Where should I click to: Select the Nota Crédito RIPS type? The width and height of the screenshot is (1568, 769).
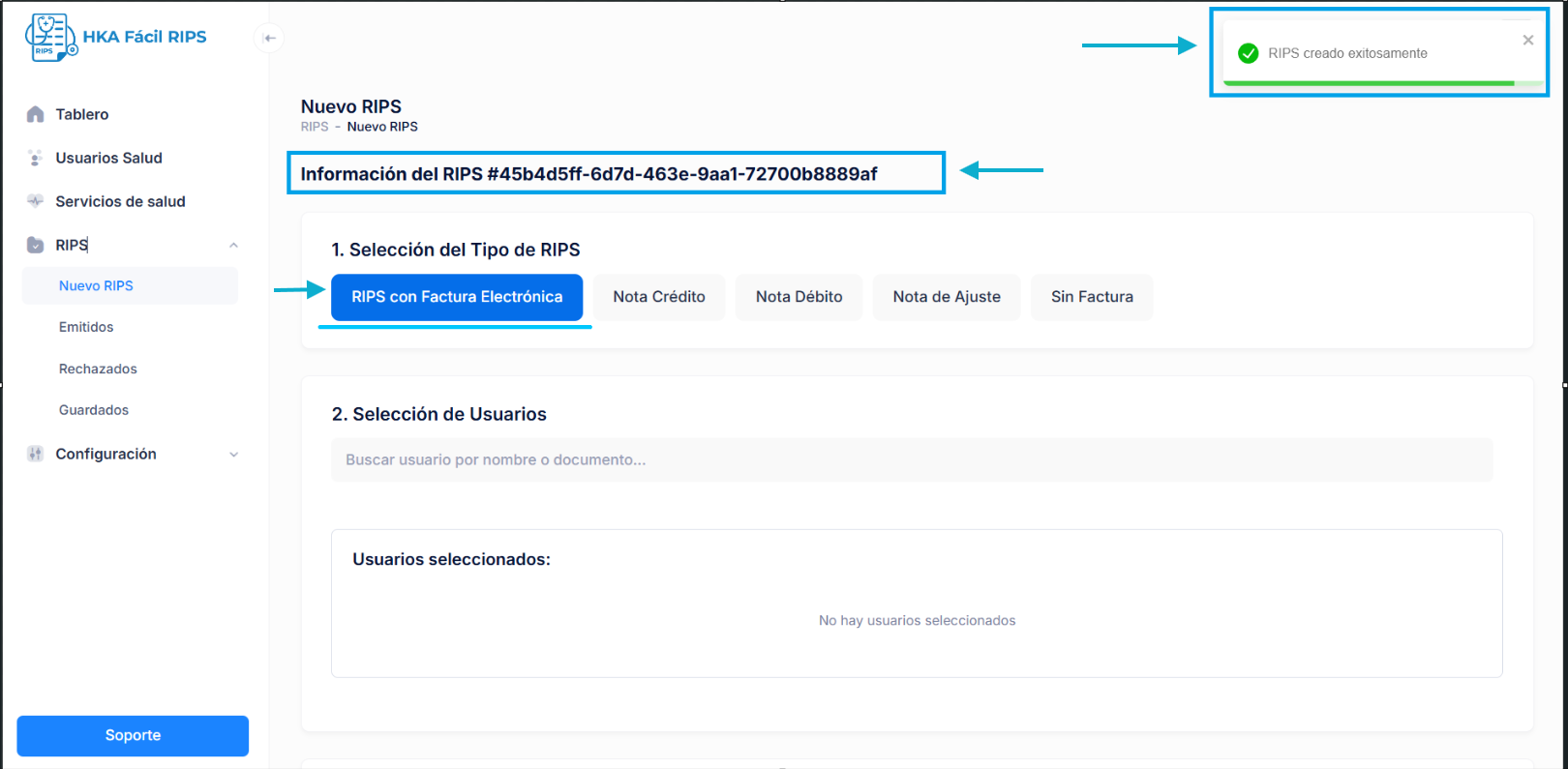(659, 297)
